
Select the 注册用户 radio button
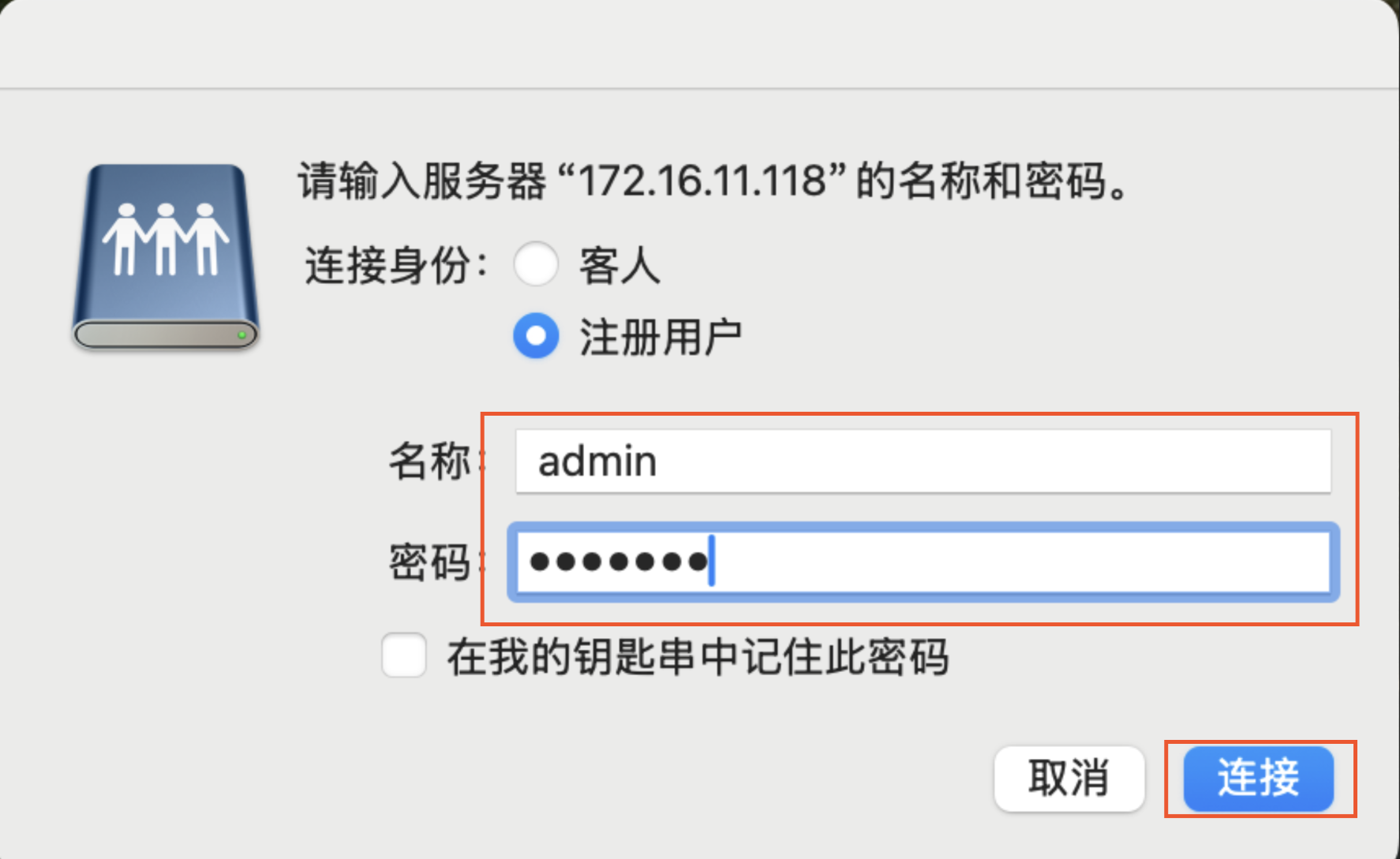536,336
